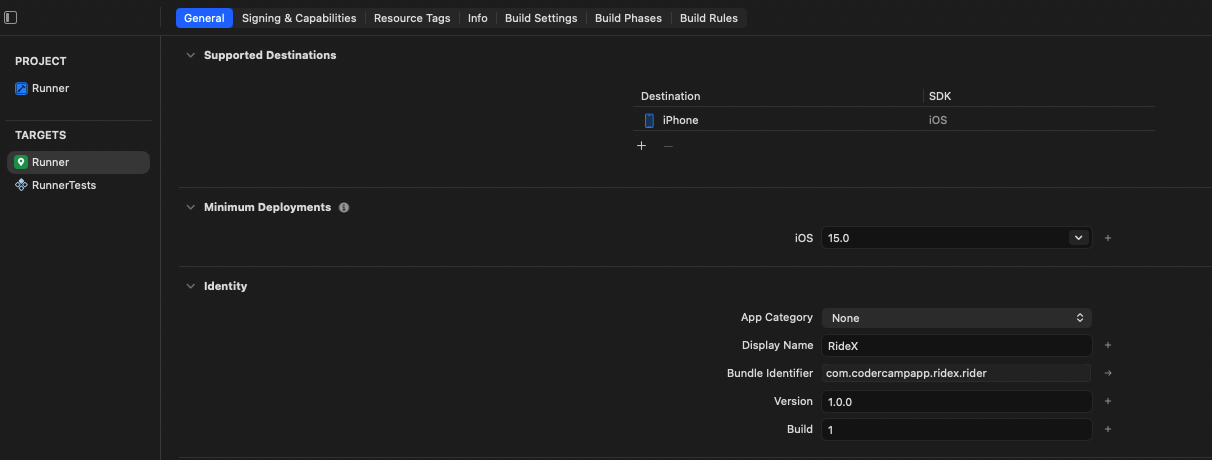The height and width of the screenshot is (460, 1212).
Task: Open the Build Rules tab
Action: tap(709, 18)
